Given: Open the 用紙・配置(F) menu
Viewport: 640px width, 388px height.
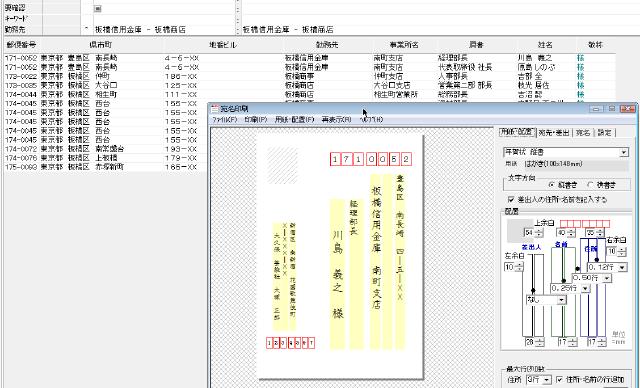Looking at the screenshot, I should point(294,120).
